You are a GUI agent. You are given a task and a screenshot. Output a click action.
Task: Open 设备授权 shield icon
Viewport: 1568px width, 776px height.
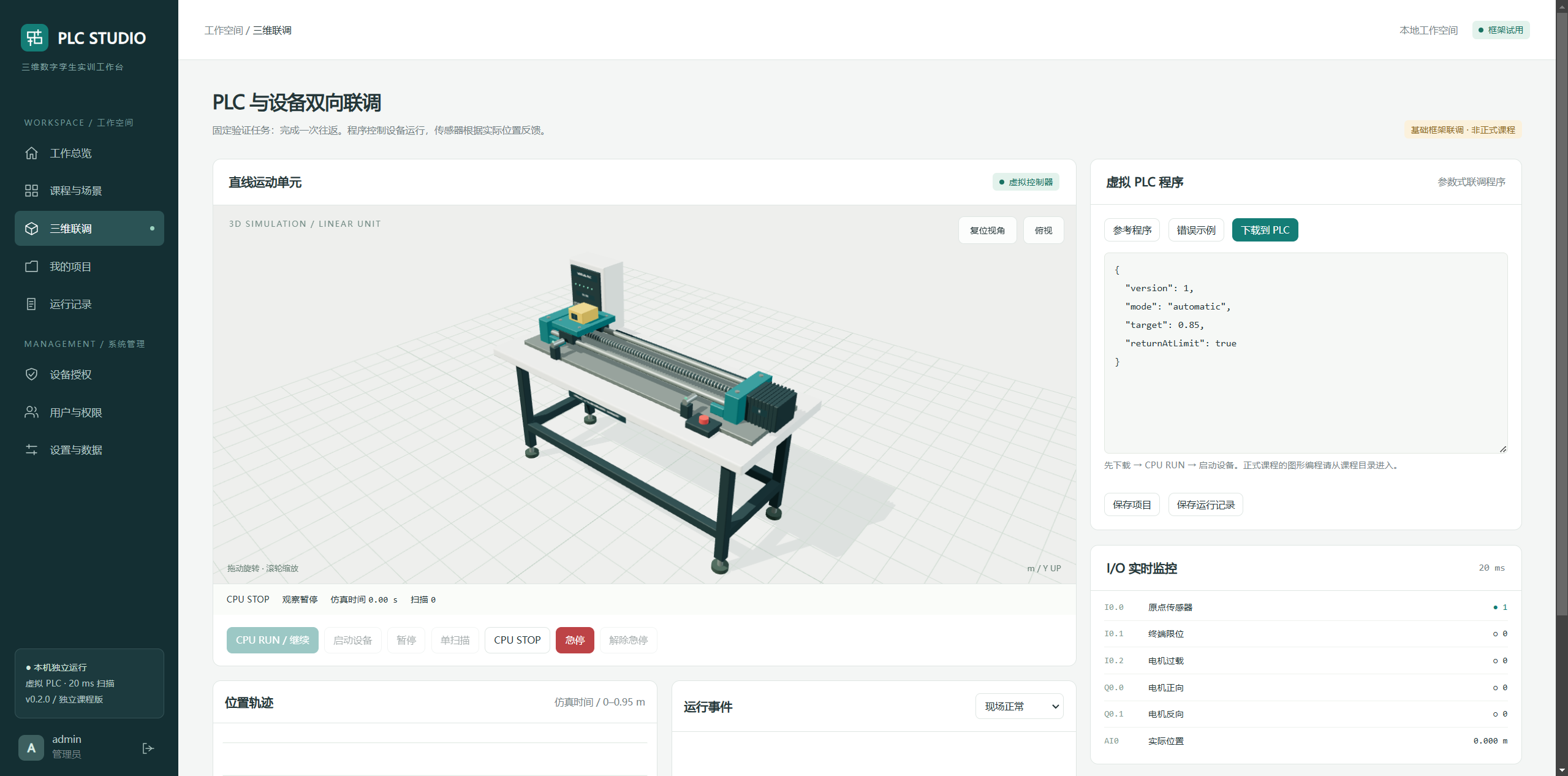(x=32, y=375)
